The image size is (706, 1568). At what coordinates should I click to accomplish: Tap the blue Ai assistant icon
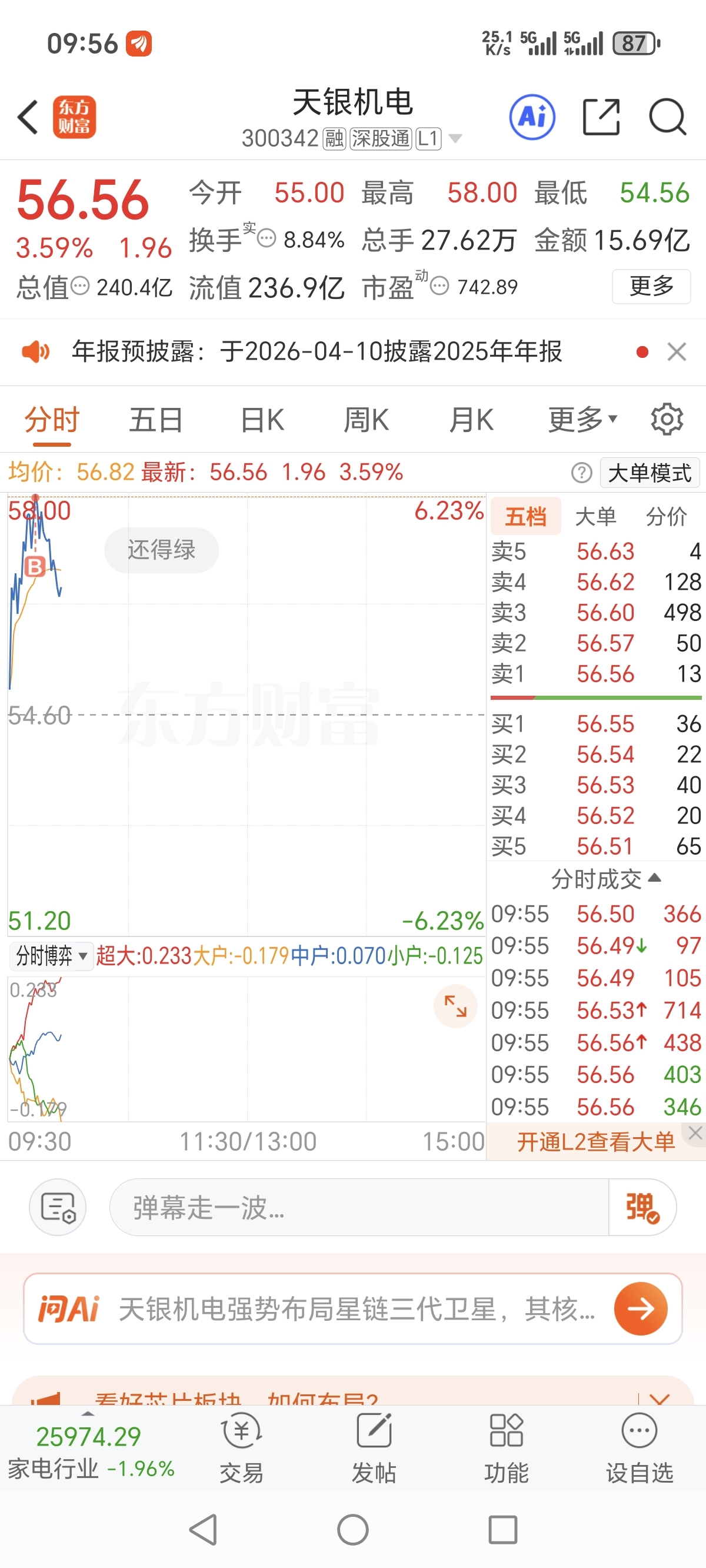point(532,117)
